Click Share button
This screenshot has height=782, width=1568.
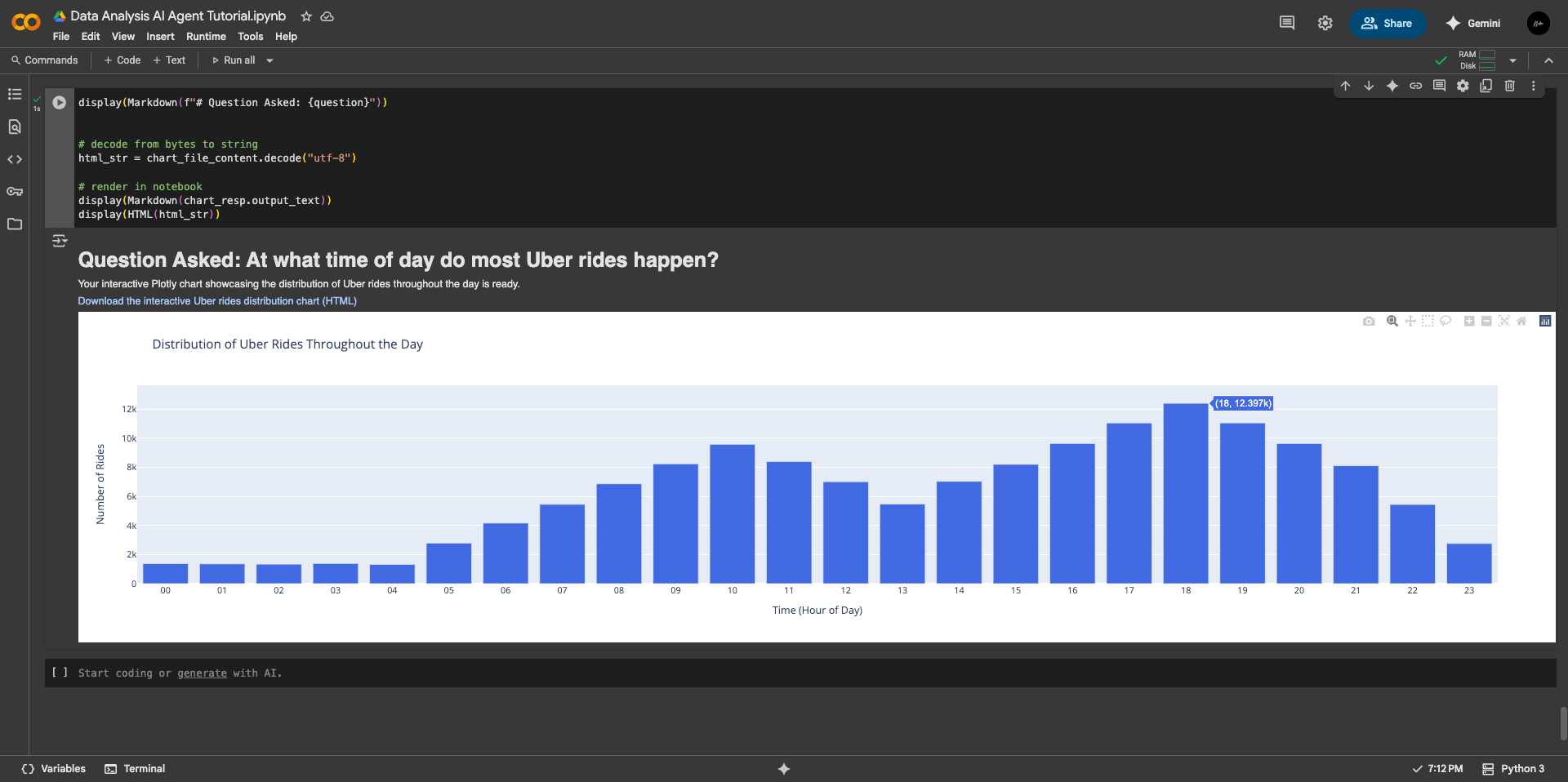click(x=1387, y=23)
